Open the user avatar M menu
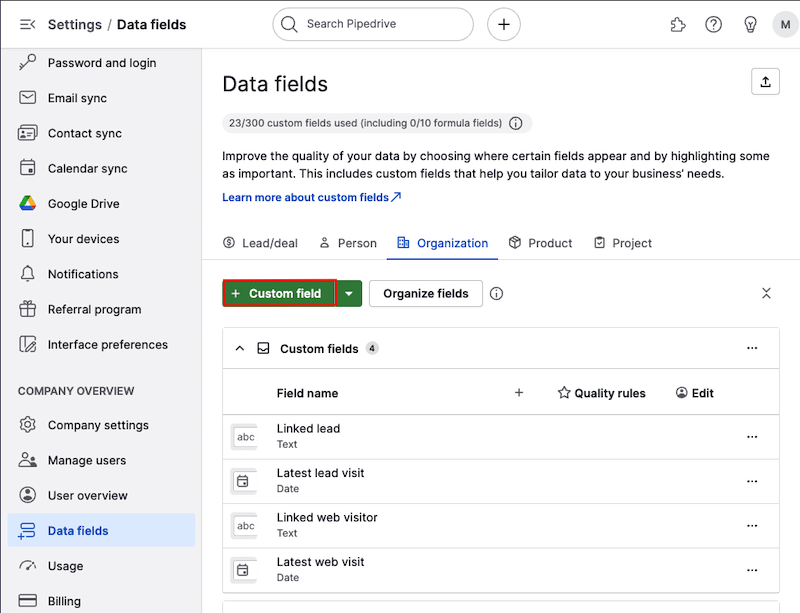This screenshot has height=613, width=800. tap(785, 24)
